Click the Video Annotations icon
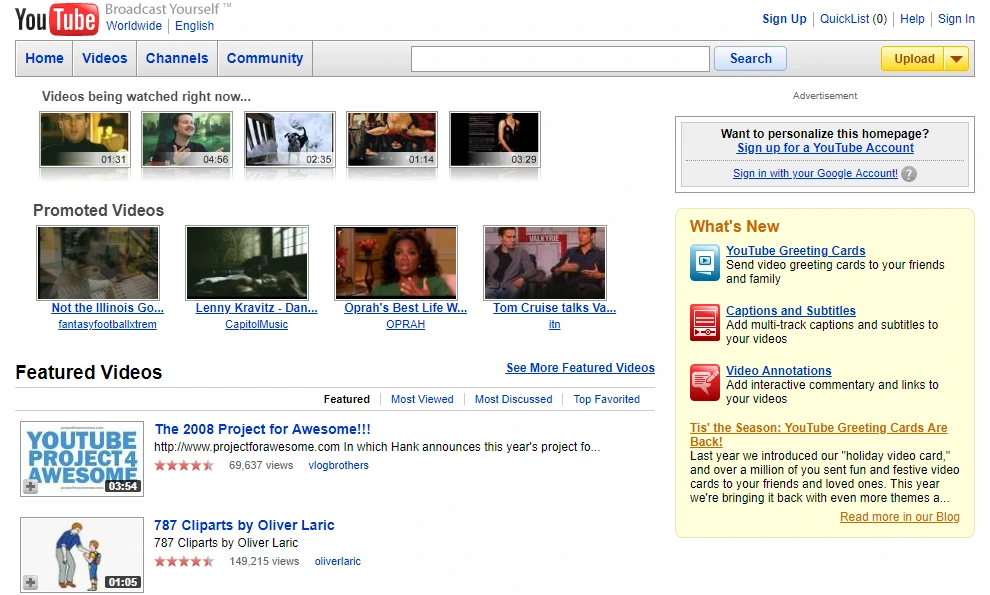 [705, 383]
